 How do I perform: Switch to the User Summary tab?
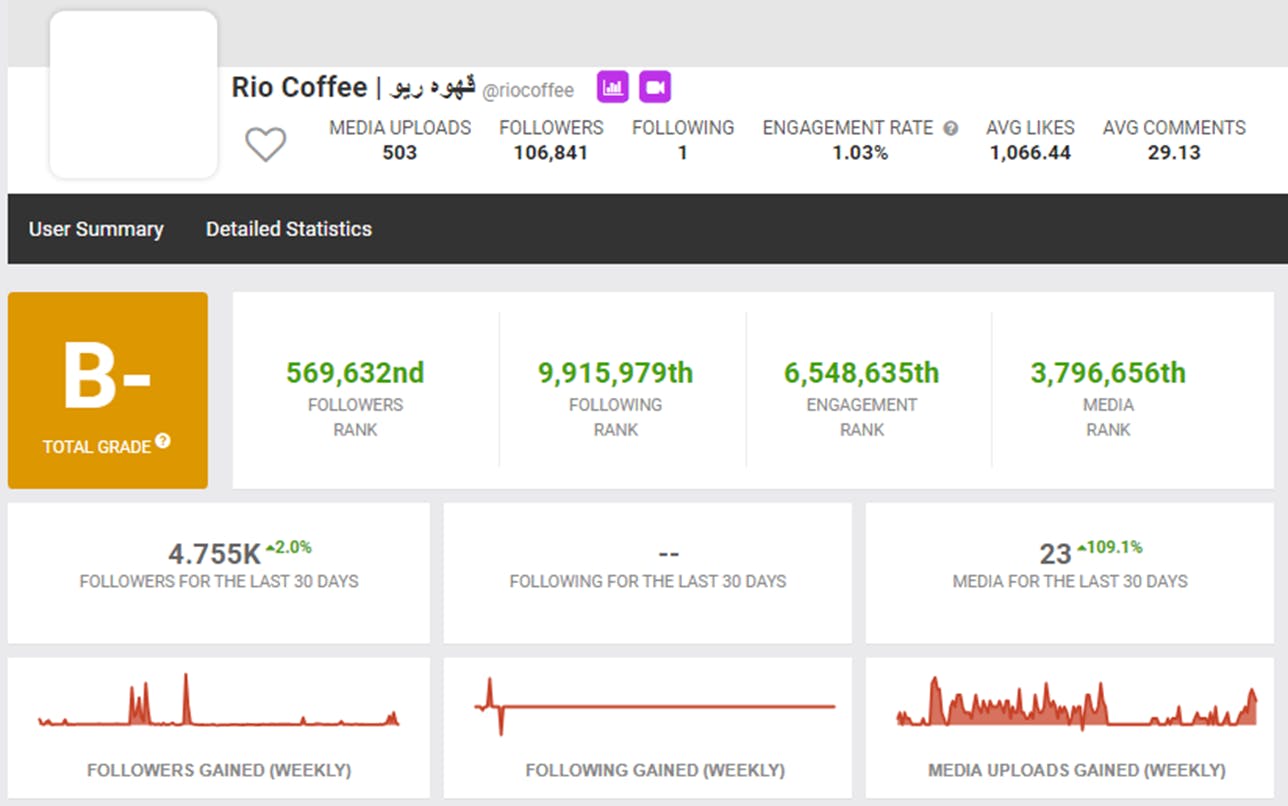tap(96, 229)
